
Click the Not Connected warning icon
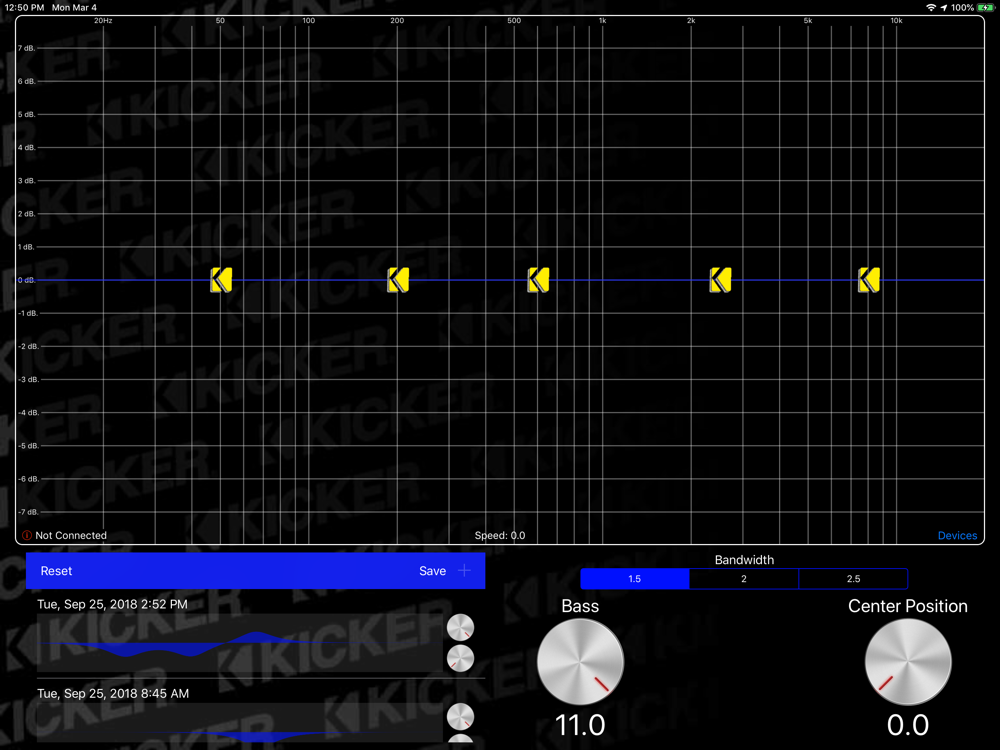point(27,535)
